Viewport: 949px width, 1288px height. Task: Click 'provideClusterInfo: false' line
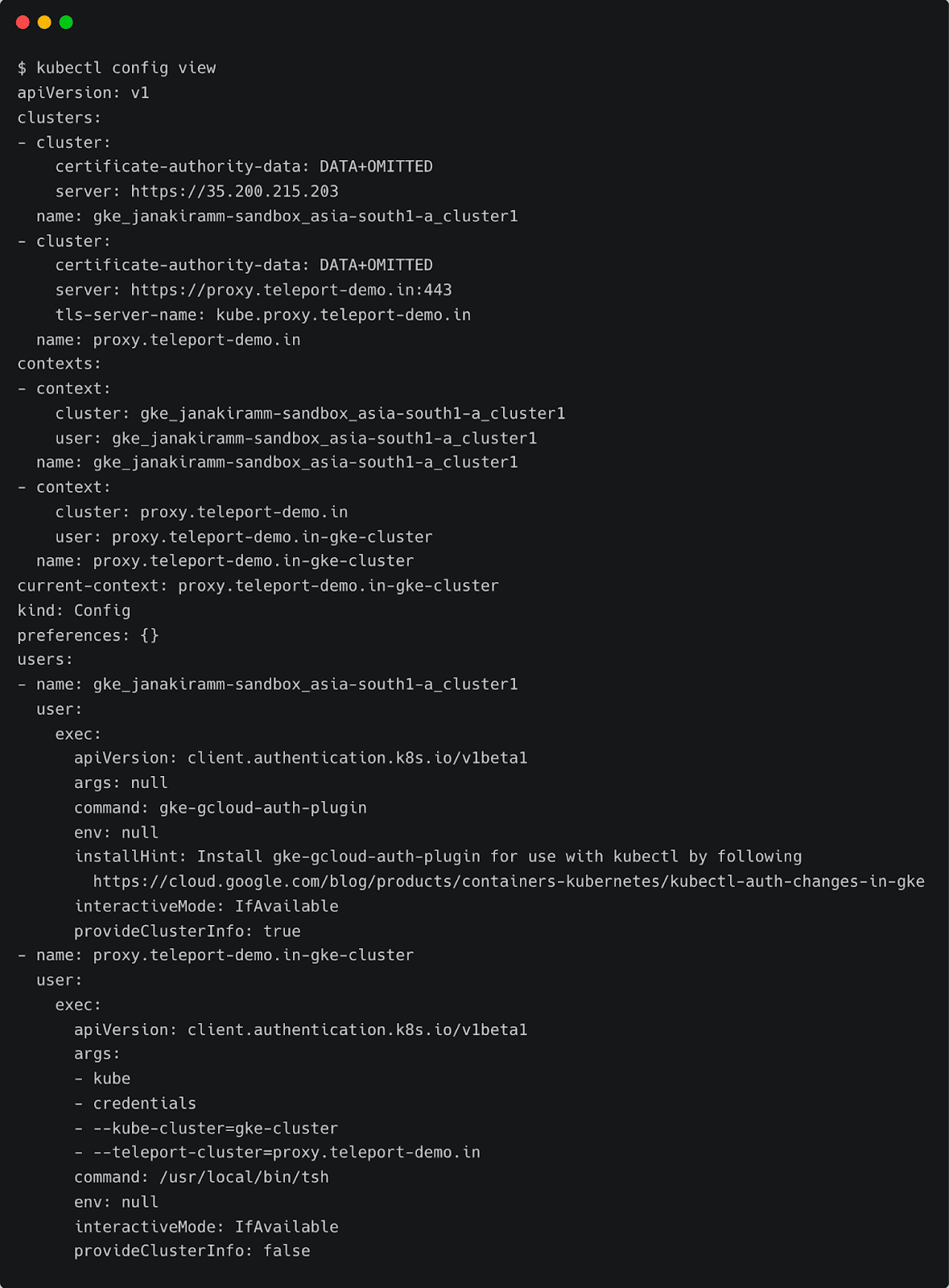[x=192, y=1251]
